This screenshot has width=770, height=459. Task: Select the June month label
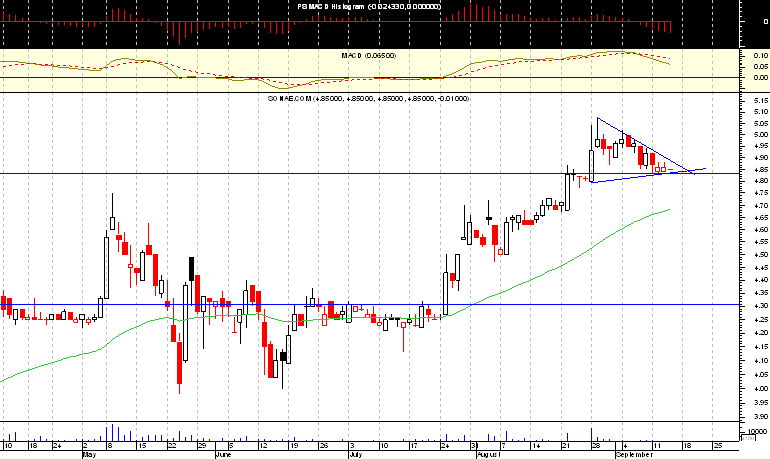point(223,455)
